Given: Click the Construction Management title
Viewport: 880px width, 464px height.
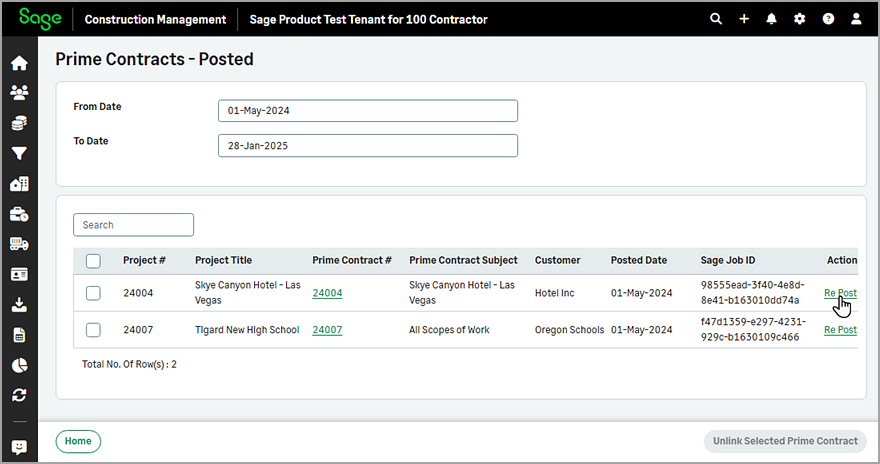Looking at the screenshot, I should (x=155, y=19).
